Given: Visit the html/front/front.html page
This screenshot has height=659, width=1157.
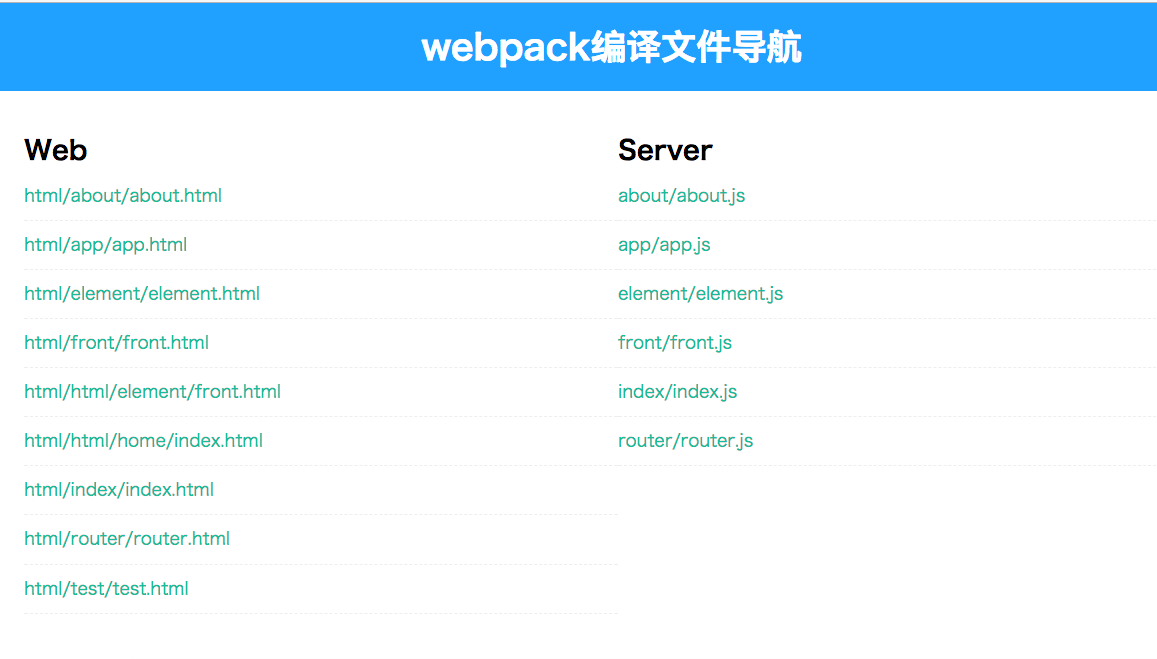Looking at the screenshot, I should pyautogui.click(x=116, y=342).
